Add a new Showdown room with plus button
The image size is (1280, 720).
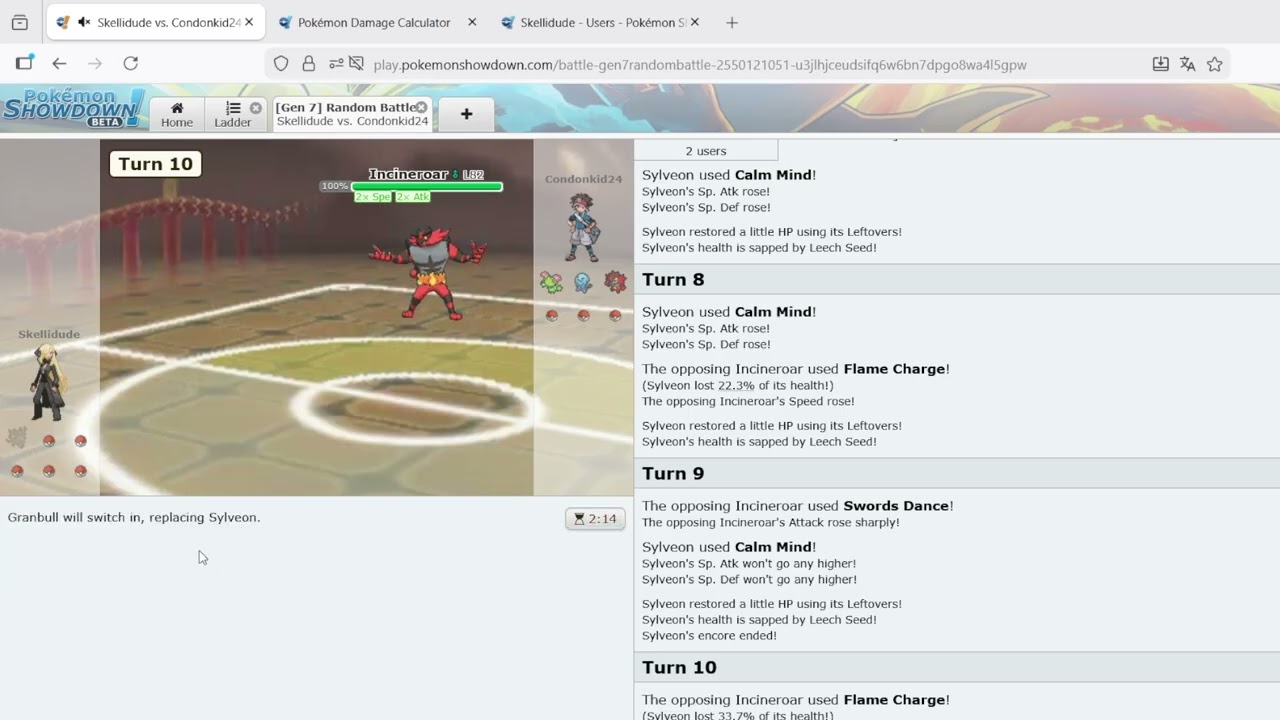pos(466,114)
